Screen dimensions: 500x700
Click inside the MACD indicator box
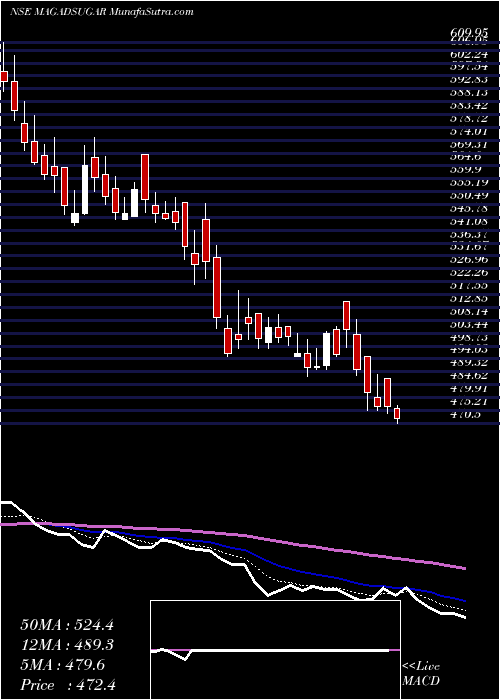tap(275, 650)
